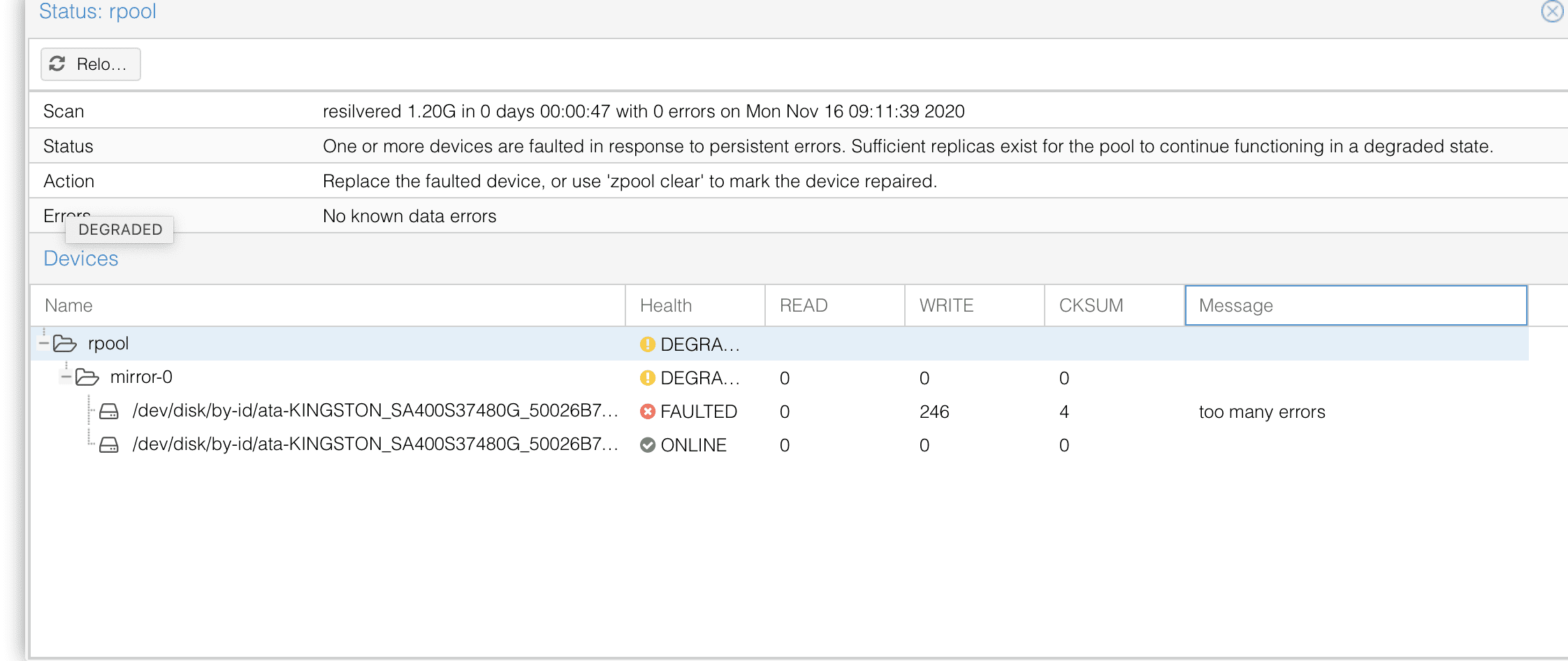This screenshot has width=1568, height=661.
Task: Click the Status description text
Action: click(x=908, y=146)
